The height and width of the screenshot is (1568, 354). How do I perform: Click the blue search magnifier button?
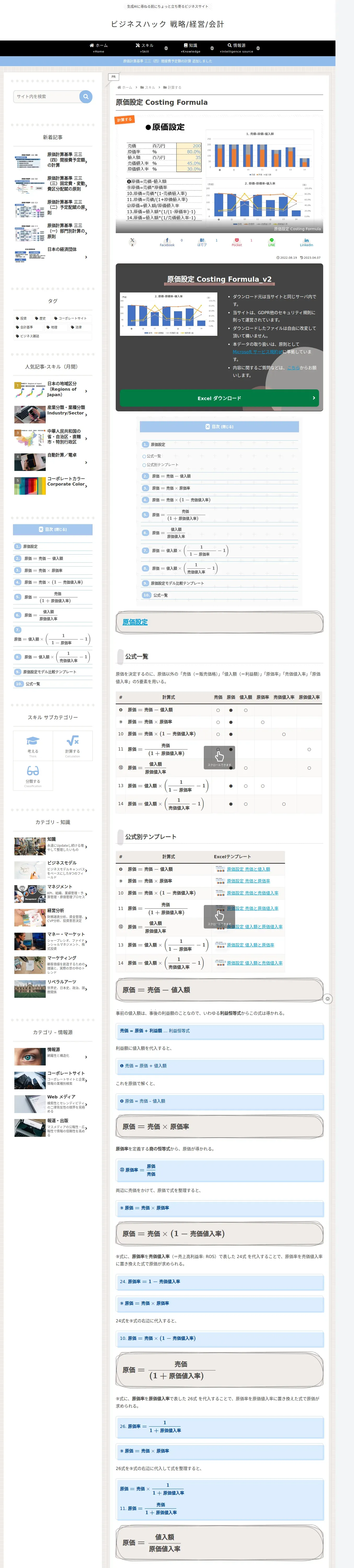coord(86,97)
